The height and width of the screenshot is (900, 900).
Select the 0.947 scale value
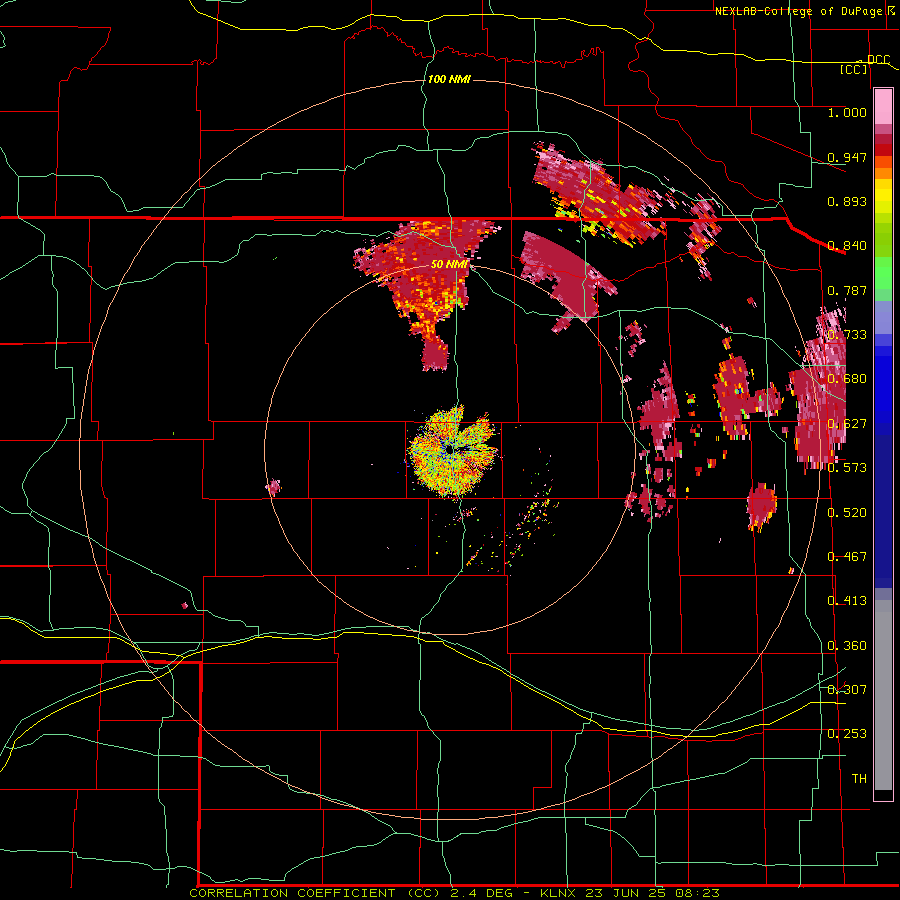click(847, 157)
